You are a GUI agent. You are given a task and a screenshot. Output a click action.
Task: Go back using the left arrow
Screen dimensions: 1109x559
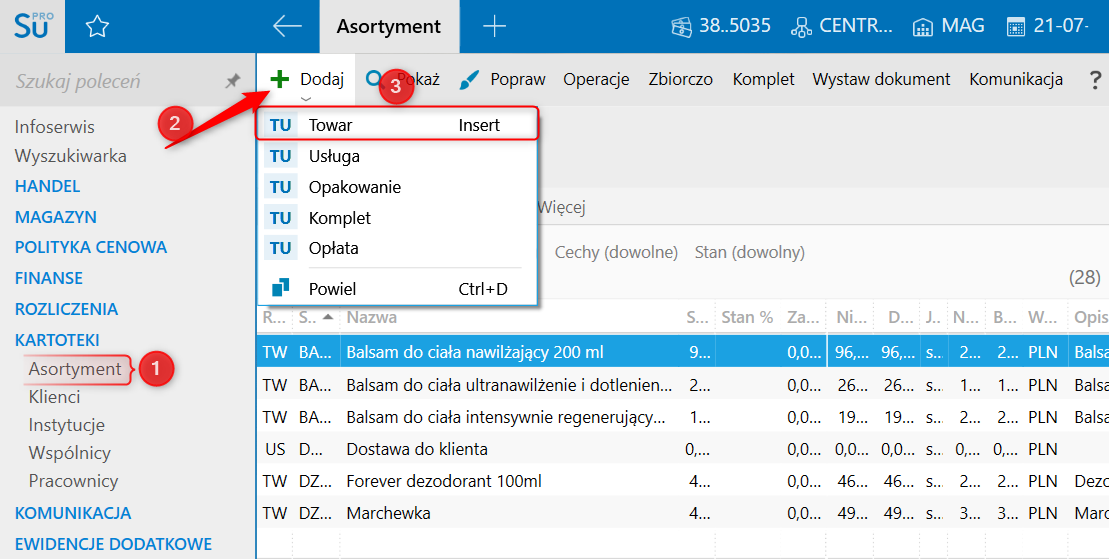click(287, 27)
